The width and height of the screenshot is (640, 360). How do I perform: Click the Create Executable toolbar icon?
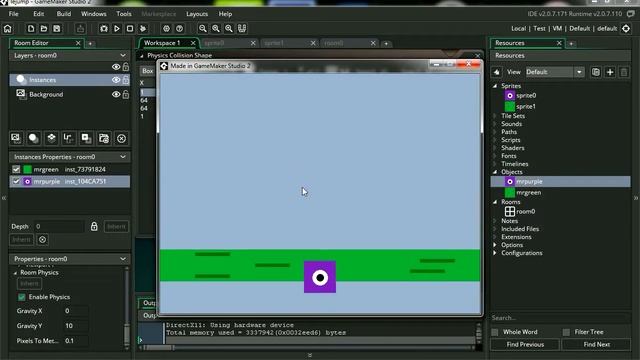click(x=80, y=29)
